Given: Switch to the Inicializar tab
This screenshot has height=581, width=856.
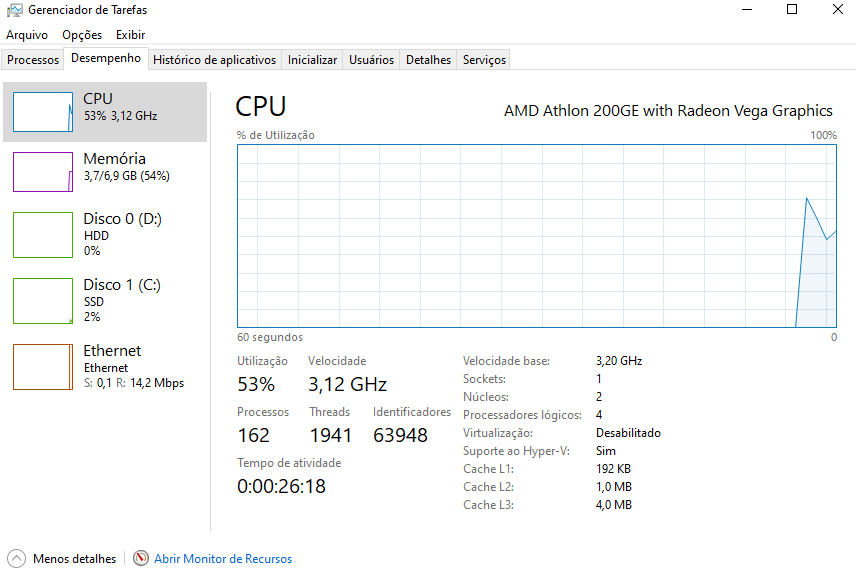Looking at the screenshot, I should [x=312, y=60].
